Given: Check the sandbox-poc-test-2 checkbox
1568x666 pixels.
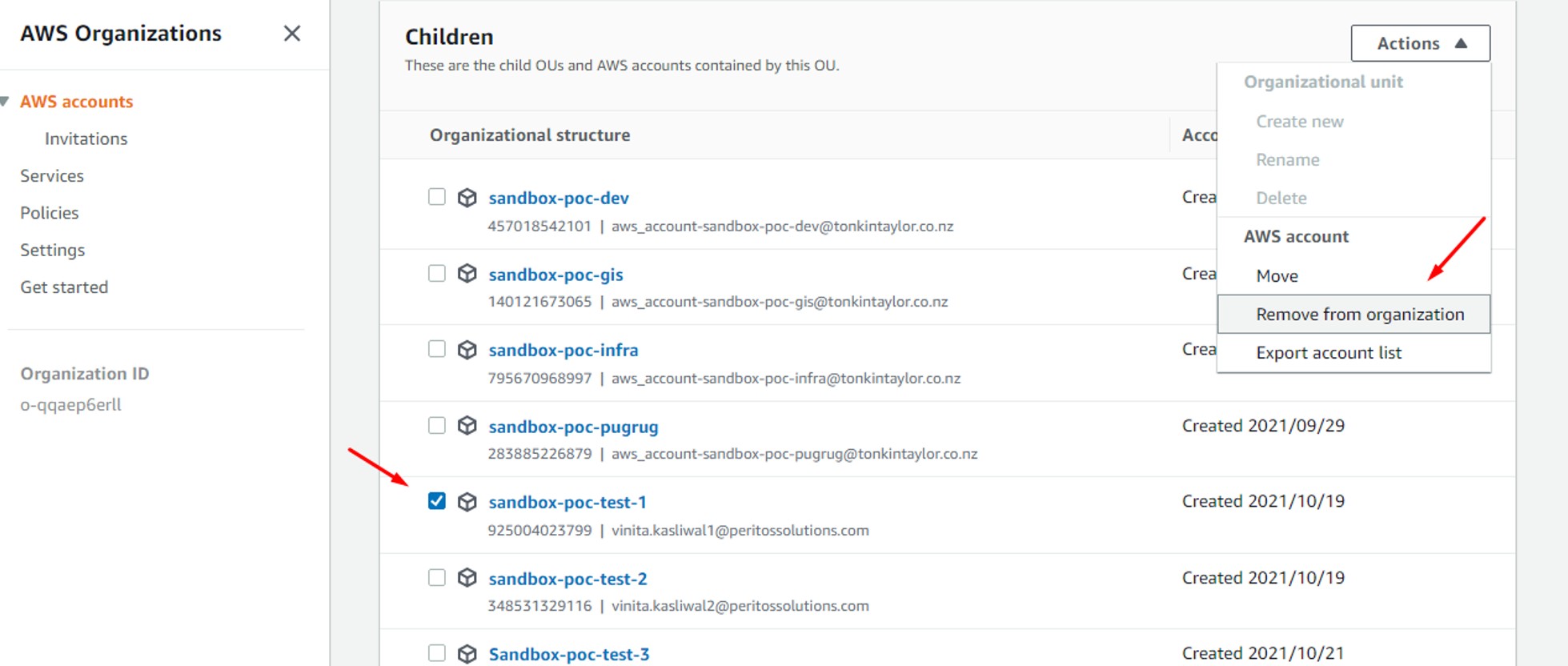Looking at the screenshot, I should [x=436, y=577].
